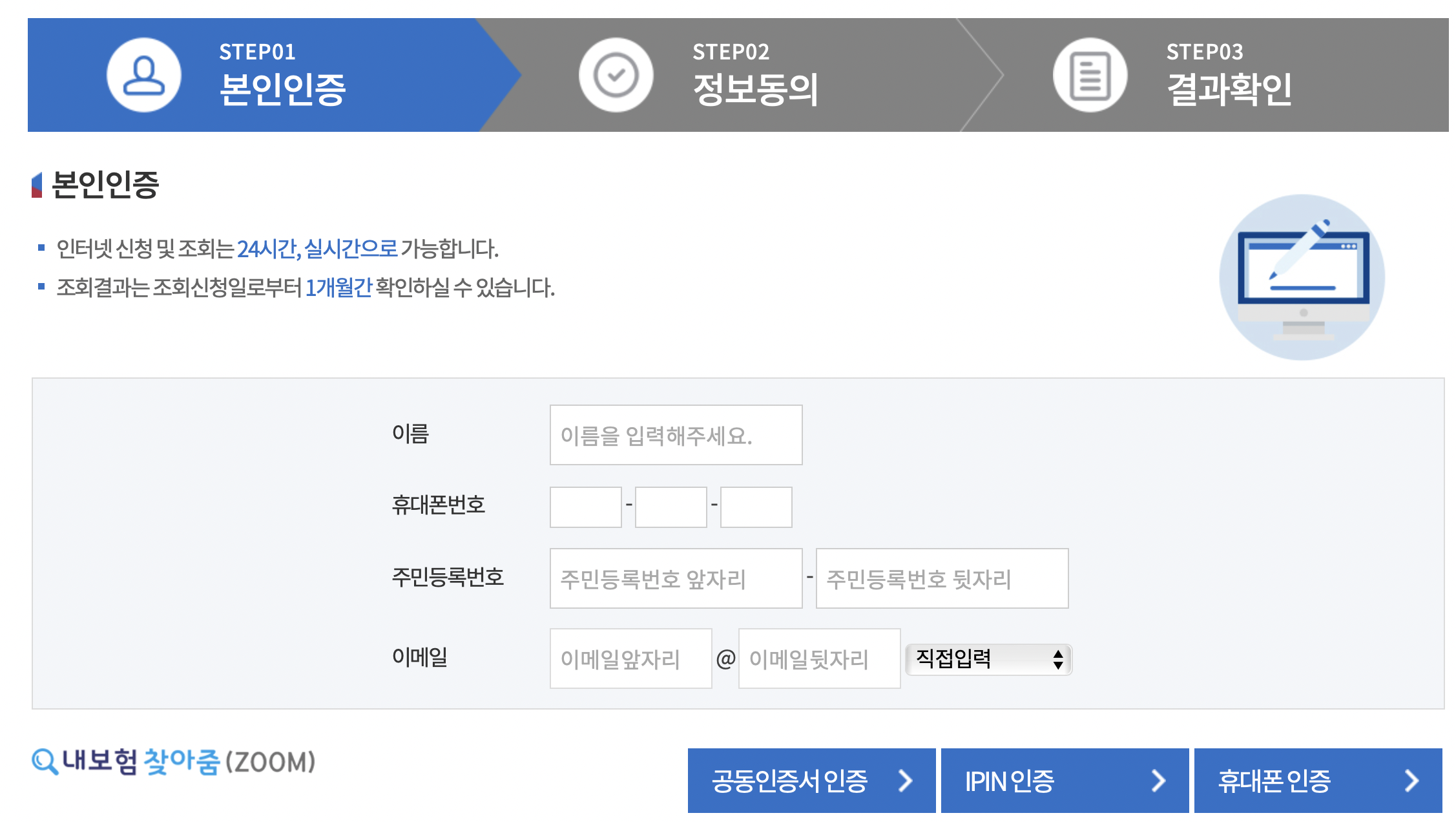Focus the 주민등록번호 앞자리 field
The height and width of the screenshot is (822, 1456).
coord(676,578)
